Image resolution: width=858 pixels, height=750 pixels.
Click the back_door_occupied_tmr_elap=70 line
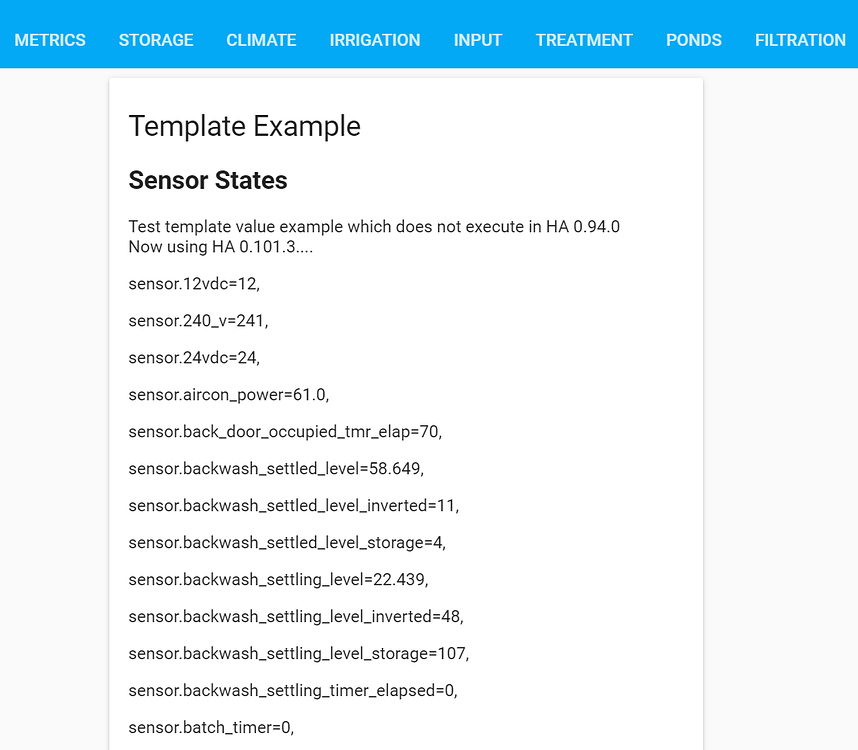pyautogui.click(x=285, y=432)
